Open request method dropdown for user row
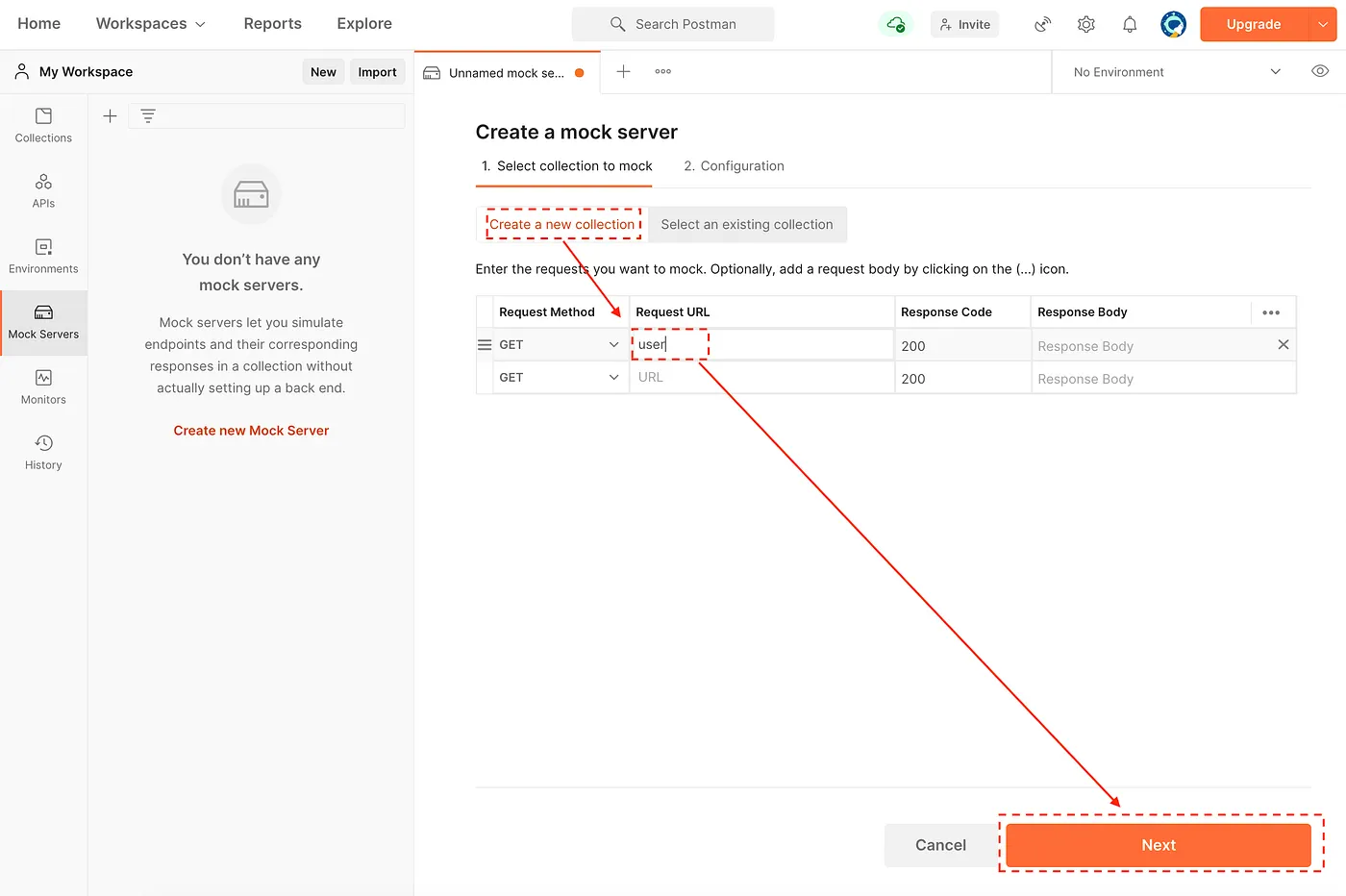This screenshot has height=896, width=1346. click(x=560, y=344)
